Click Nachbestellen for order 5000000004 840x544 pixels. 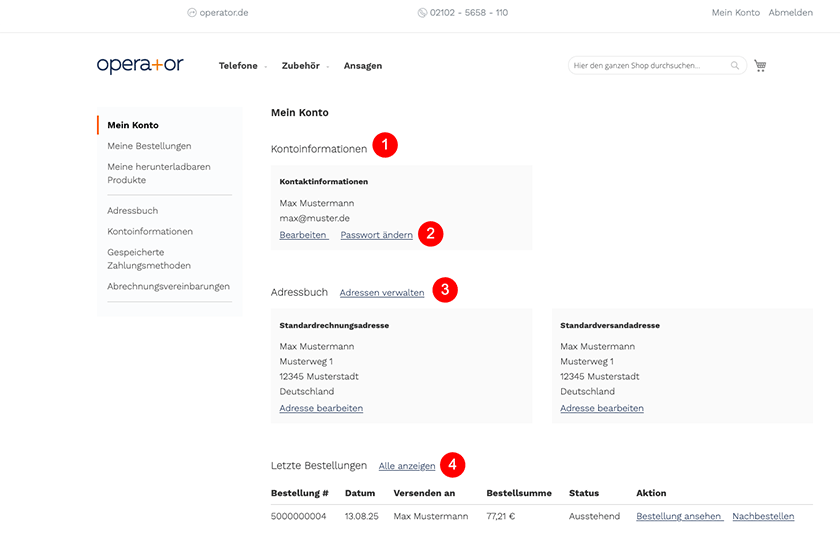pyautogui.click(x=763, y=516)
